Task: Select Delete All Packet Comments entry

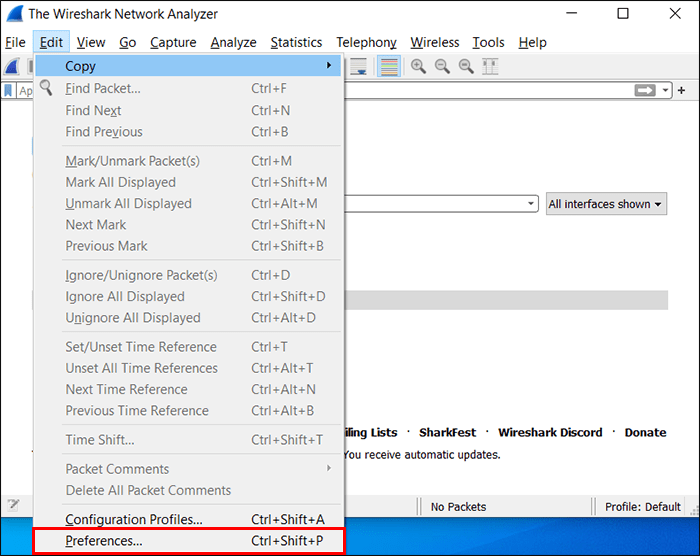Action: [x=189, y=490]
